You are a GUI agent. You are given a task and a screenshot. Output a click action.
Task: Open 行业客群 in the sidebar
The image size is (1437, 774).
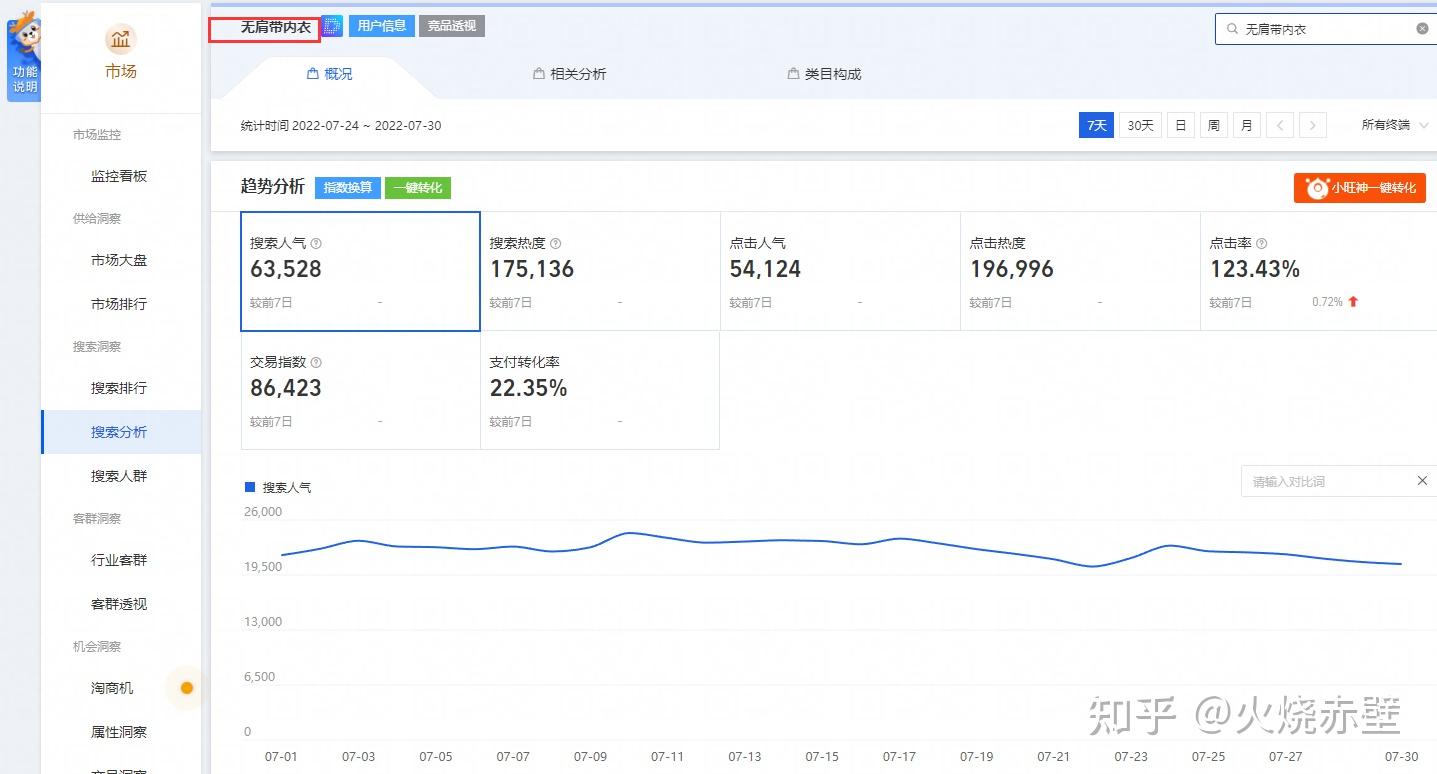119,560
